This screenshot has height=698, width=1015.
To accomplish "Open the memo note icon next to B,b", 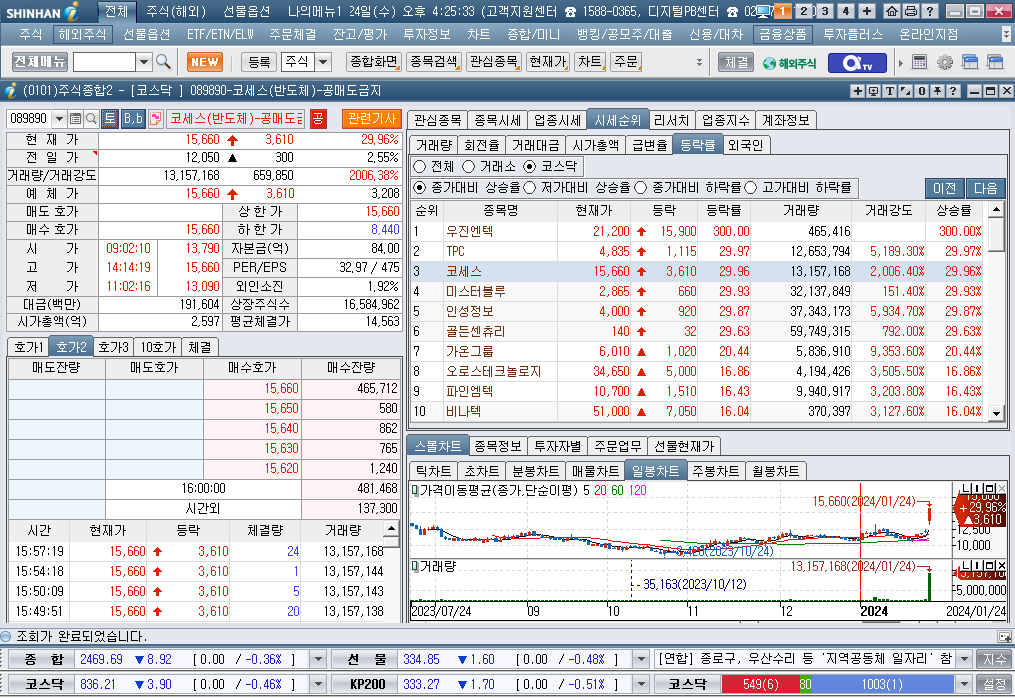I will coord(155,118).
